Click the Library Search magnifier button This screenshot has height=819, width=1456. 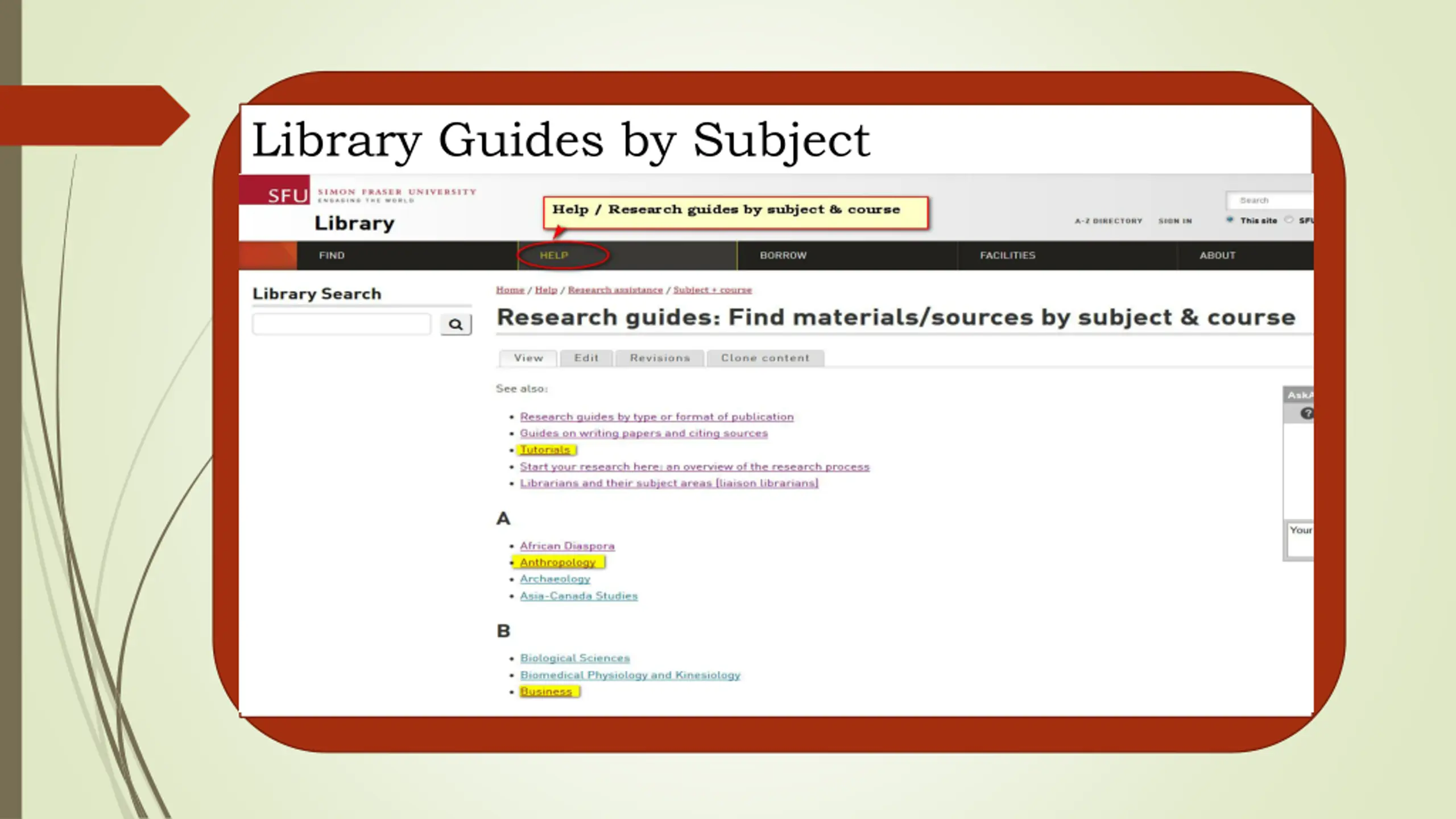click(x=456, y=324)
